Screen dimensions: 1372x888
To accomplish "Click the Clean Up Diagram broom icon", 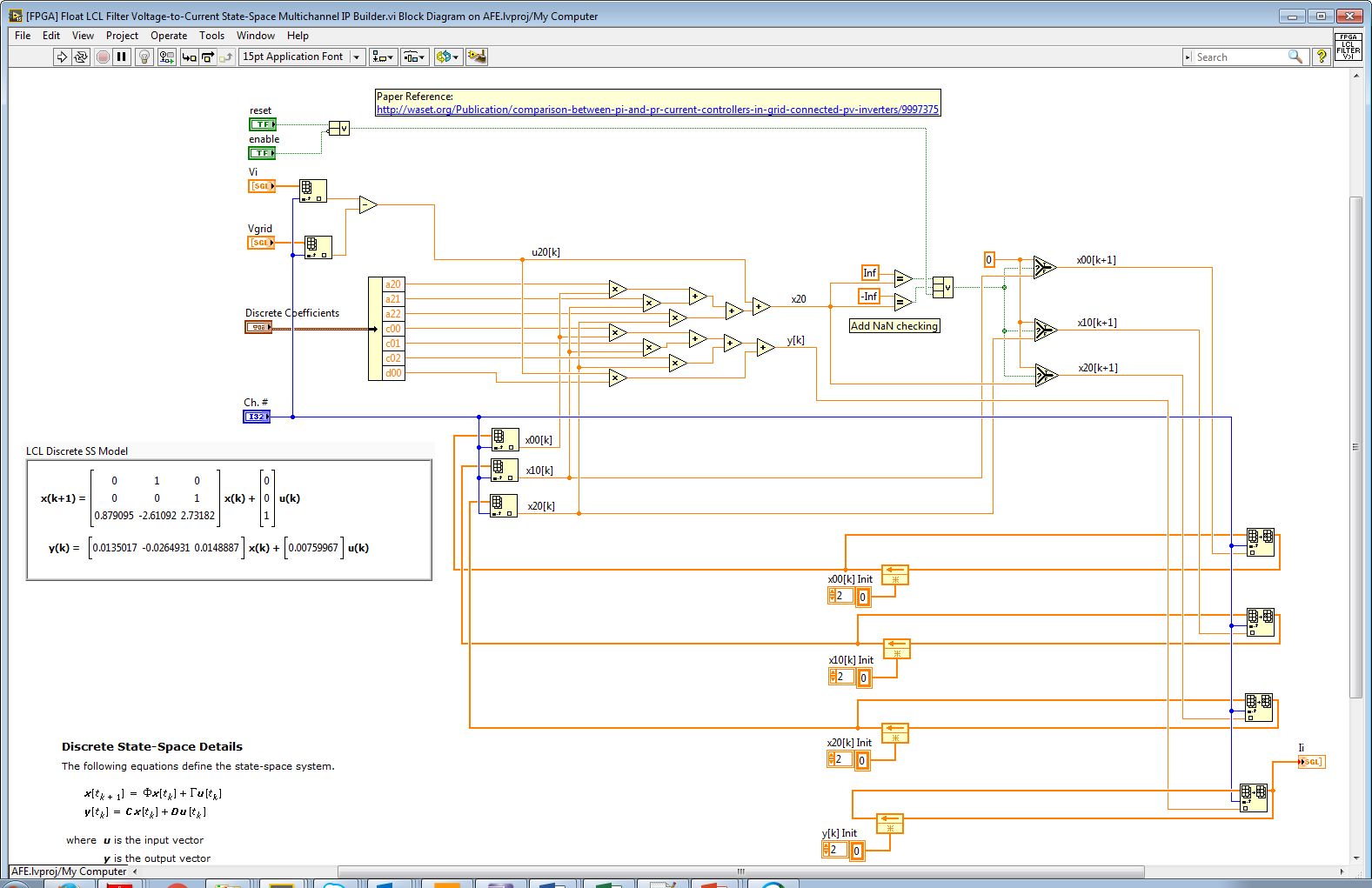I will [477, 57].
